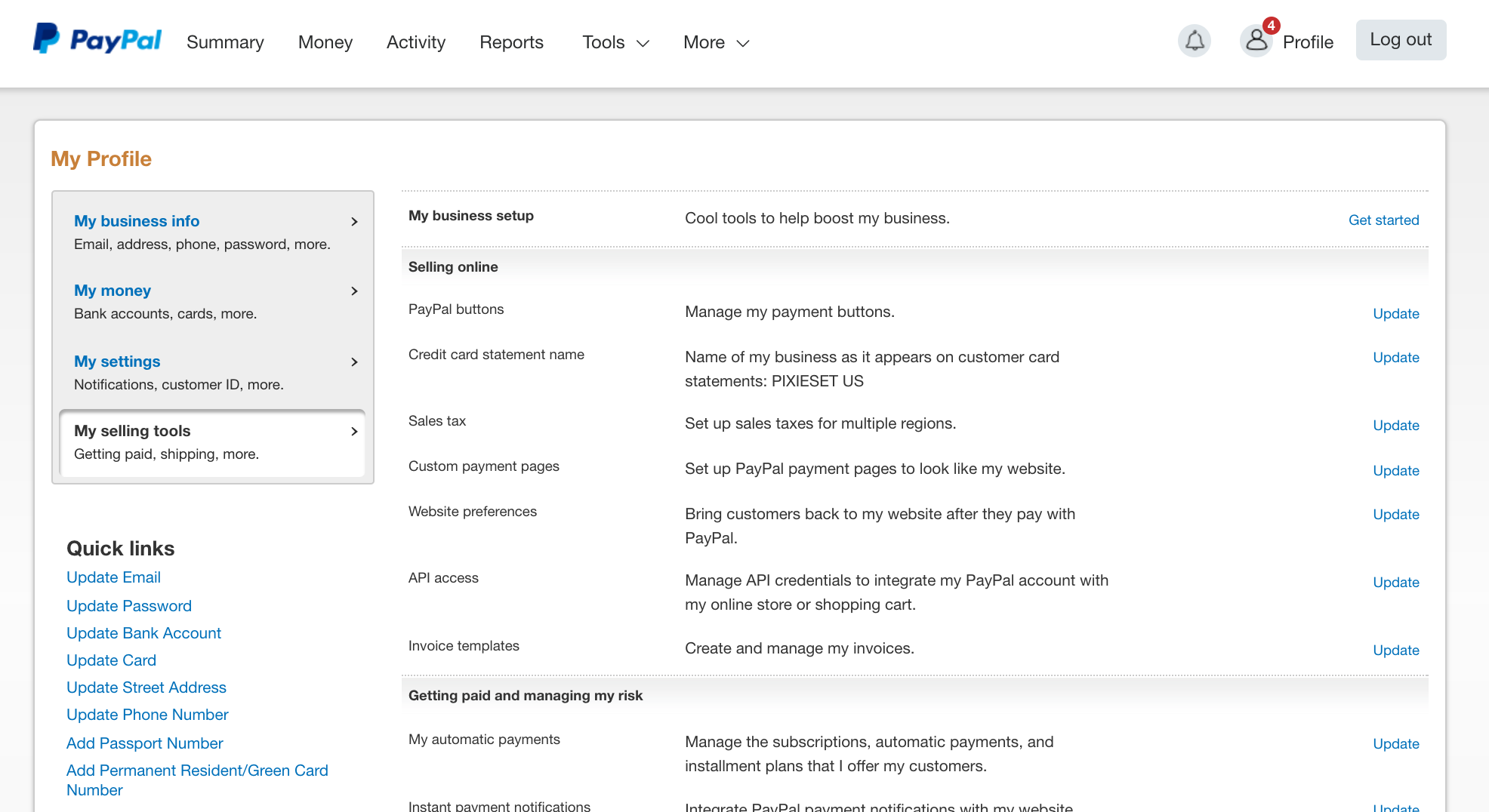The width and height of the screenshot is (1489, 812).
Task: Click 'Set up sales taxes for multiple regions.'
Action: (820, 423)
